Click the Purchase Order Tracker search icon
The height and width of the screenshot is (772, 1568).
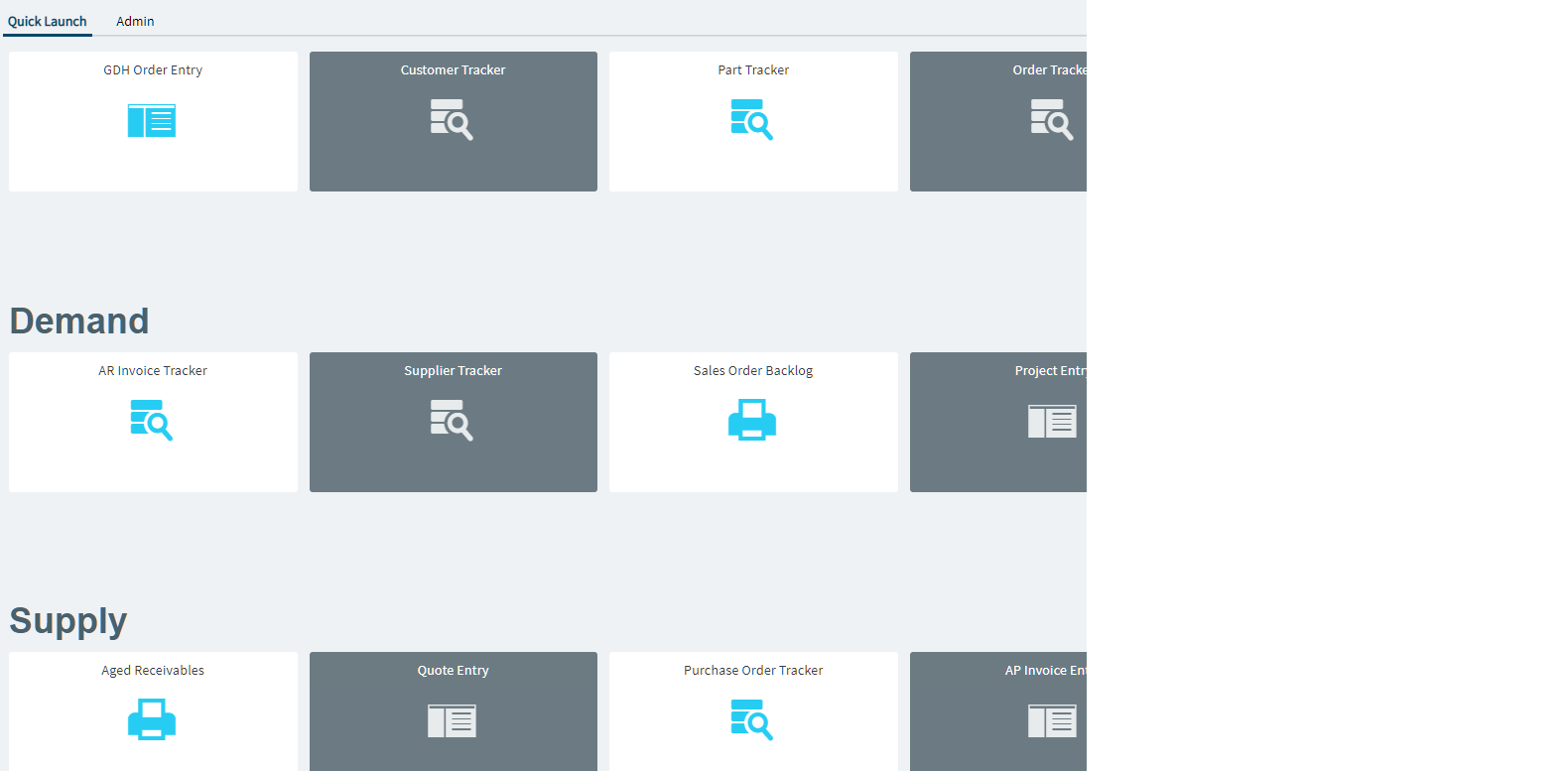(752, 719)
